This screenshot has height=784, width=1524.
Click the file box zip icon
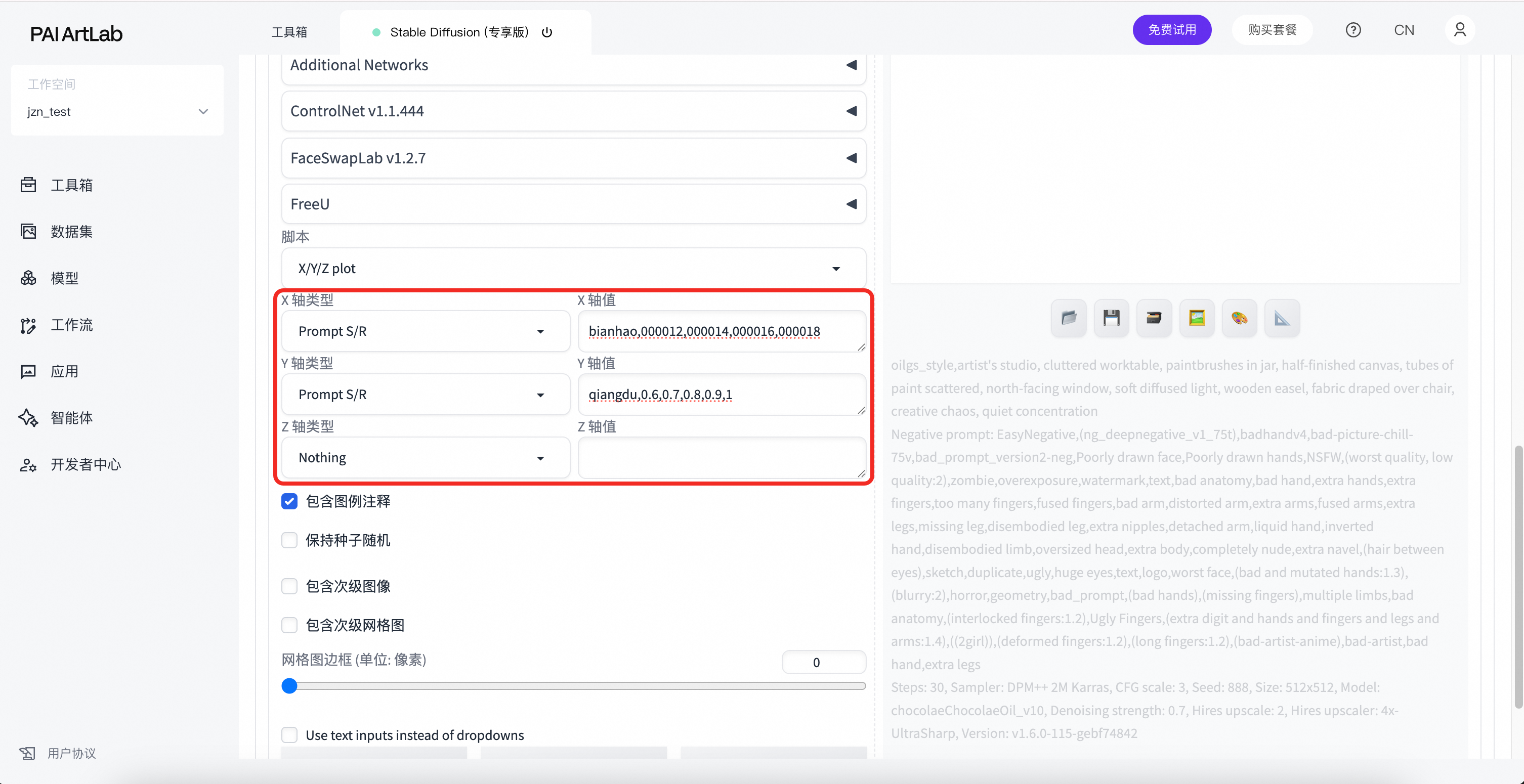coord(1154,318)
